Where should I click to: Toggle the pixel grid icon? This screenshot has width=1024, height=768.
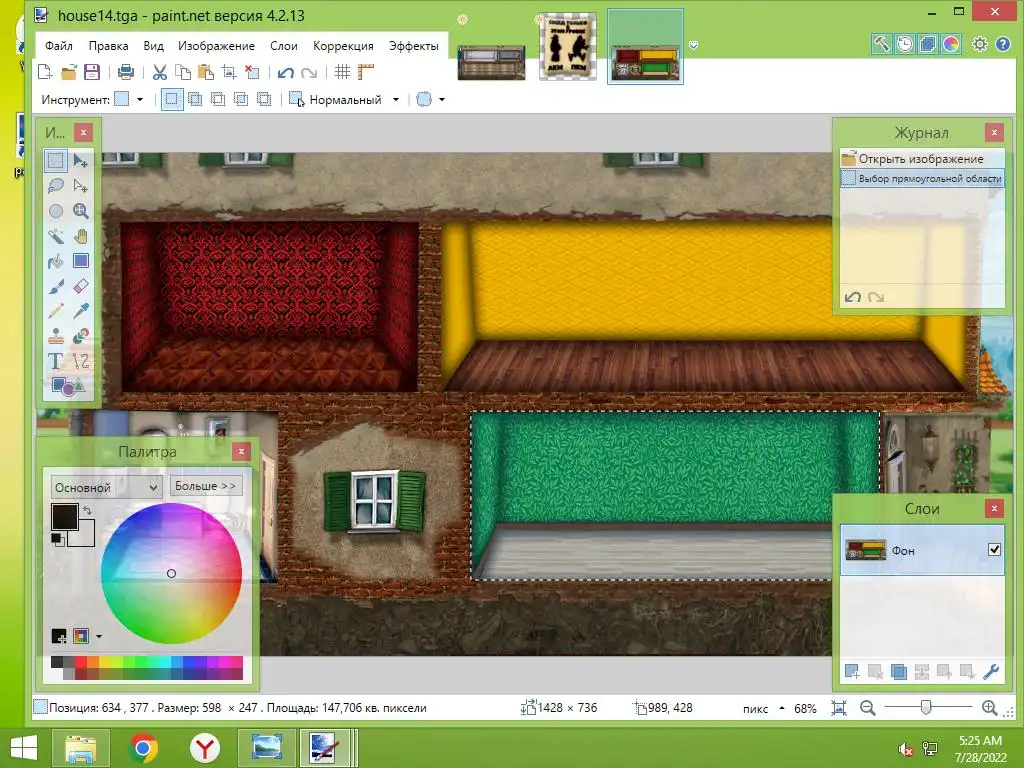342,72
